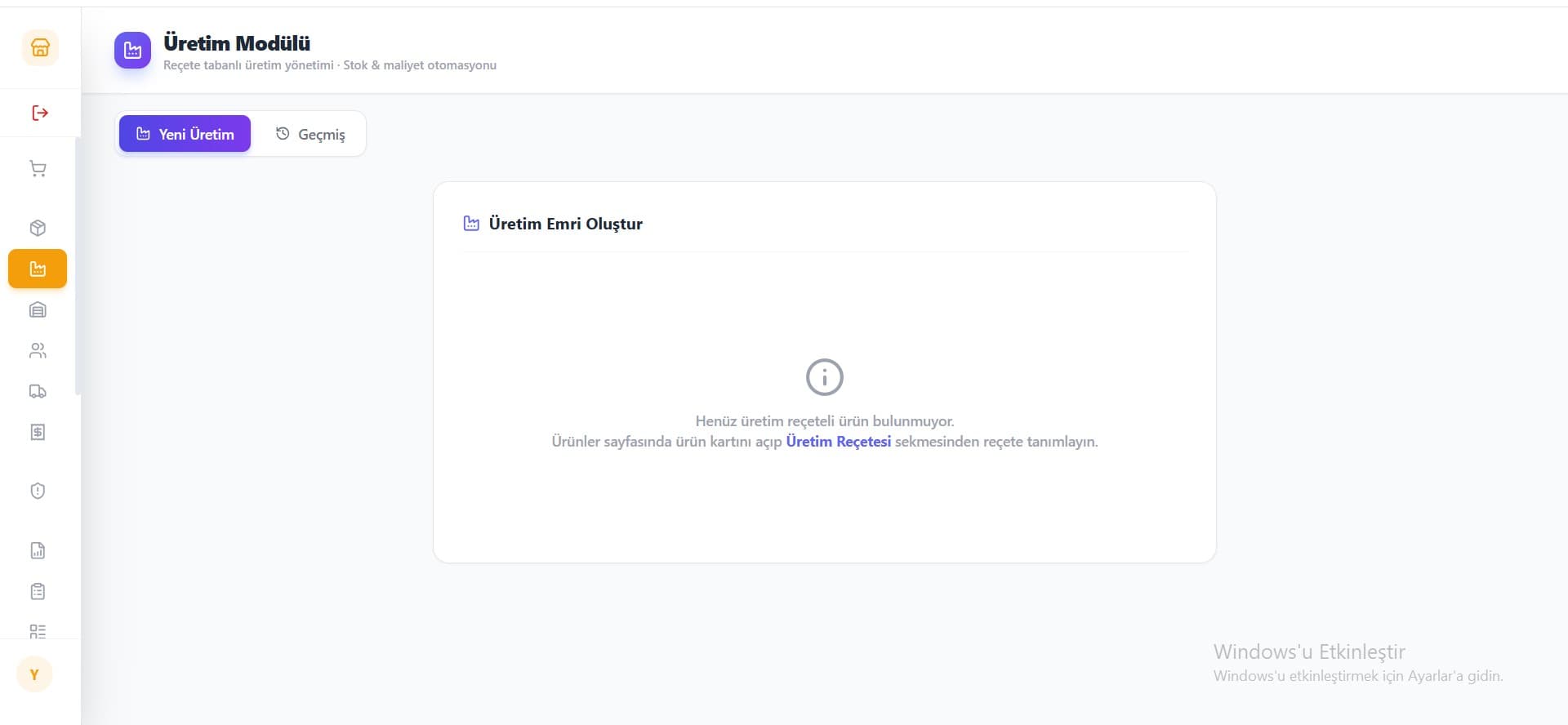This screenshot has height=725, width=1568.
Task: Follow the Üretim Reçetesi link
Action: 838,442
